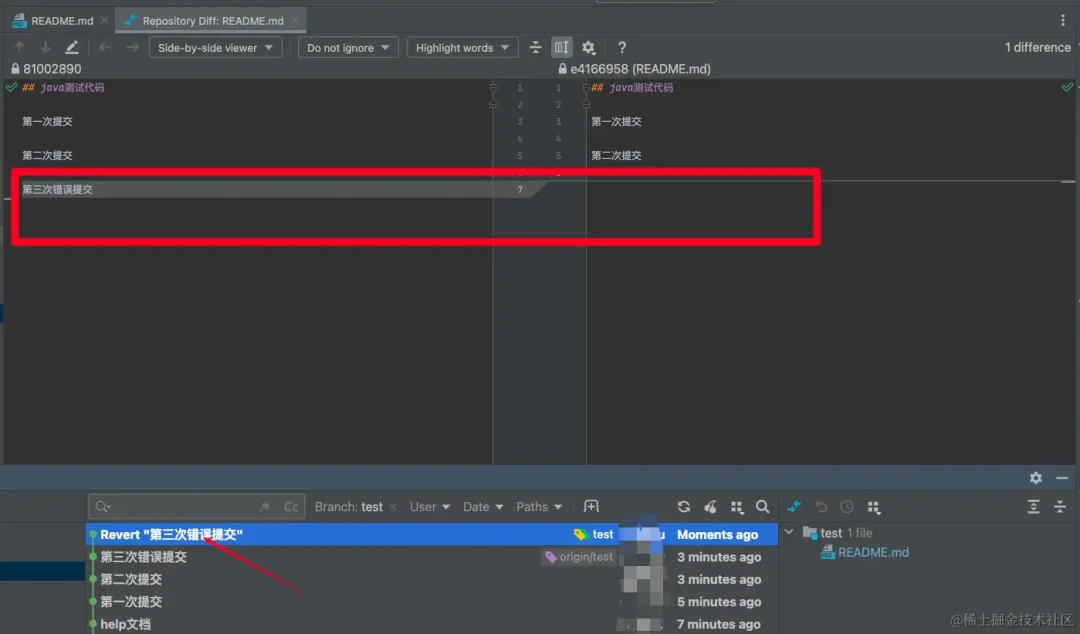Select the 第一次提交 commit row
The height and width of the screenshot is (634, 1080).
[x=432, y=602]
